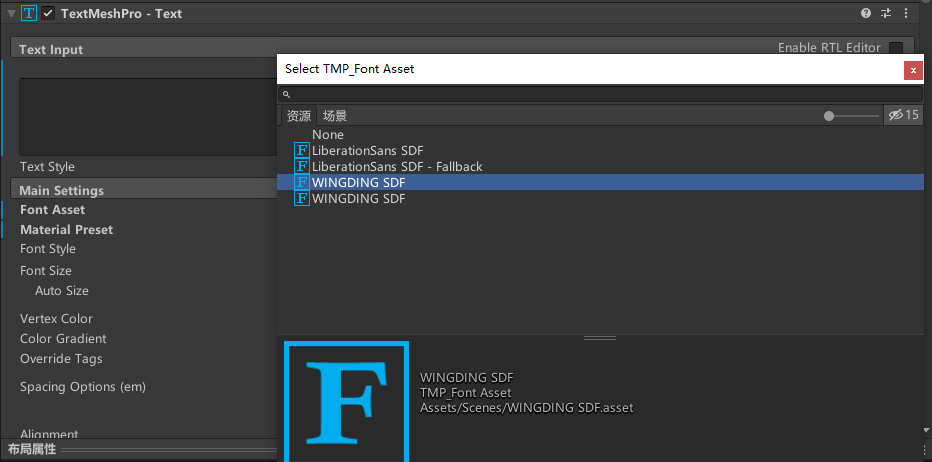Open component help reference icon
932x462 pixels.
pos(866,13)
